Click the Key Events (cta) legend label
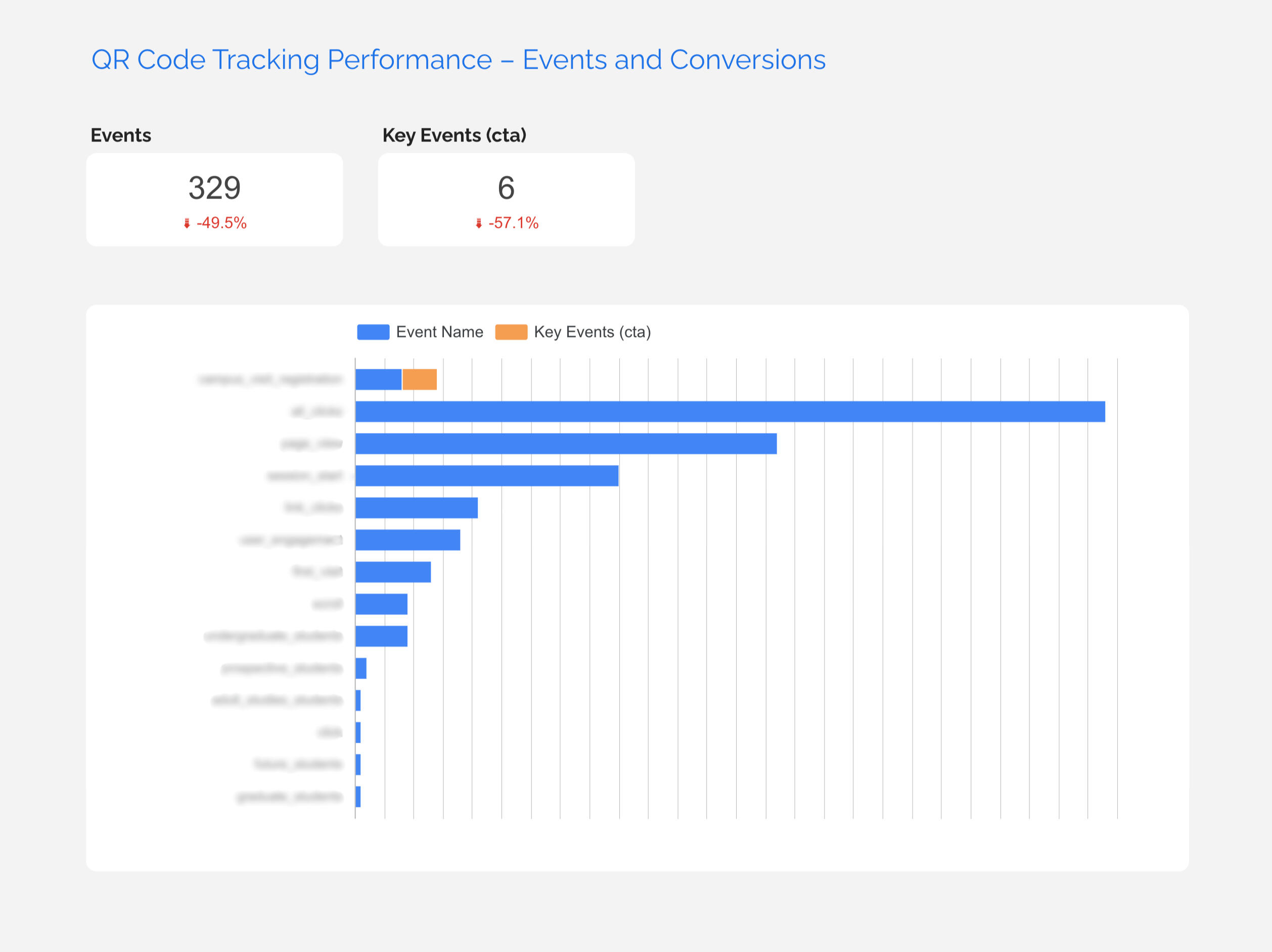Image resolution: width=1272 pixels, height=952 pixels. coord(592,332)
